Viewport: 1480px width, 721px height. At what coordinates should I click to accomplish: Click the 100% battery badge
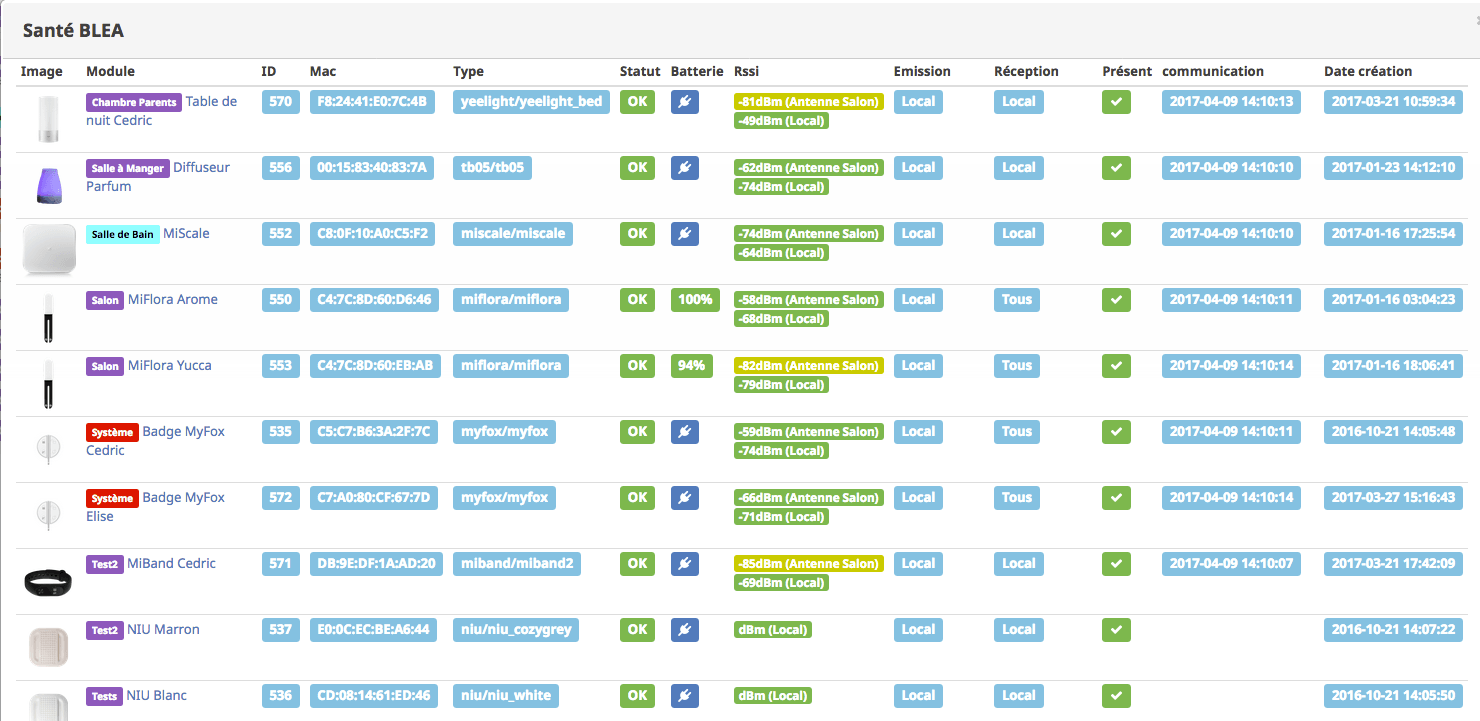tap(696, 299)
